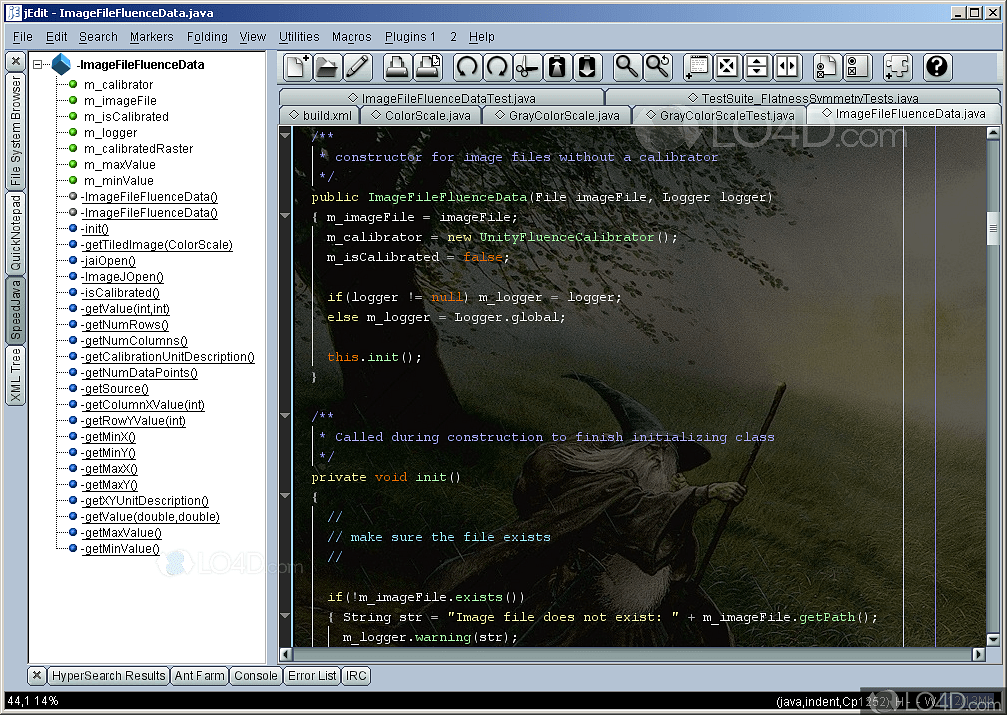Click the copy clipboard up-arrow icon
The width and height of the screenshot is (1007, 715).
[557, 67]
